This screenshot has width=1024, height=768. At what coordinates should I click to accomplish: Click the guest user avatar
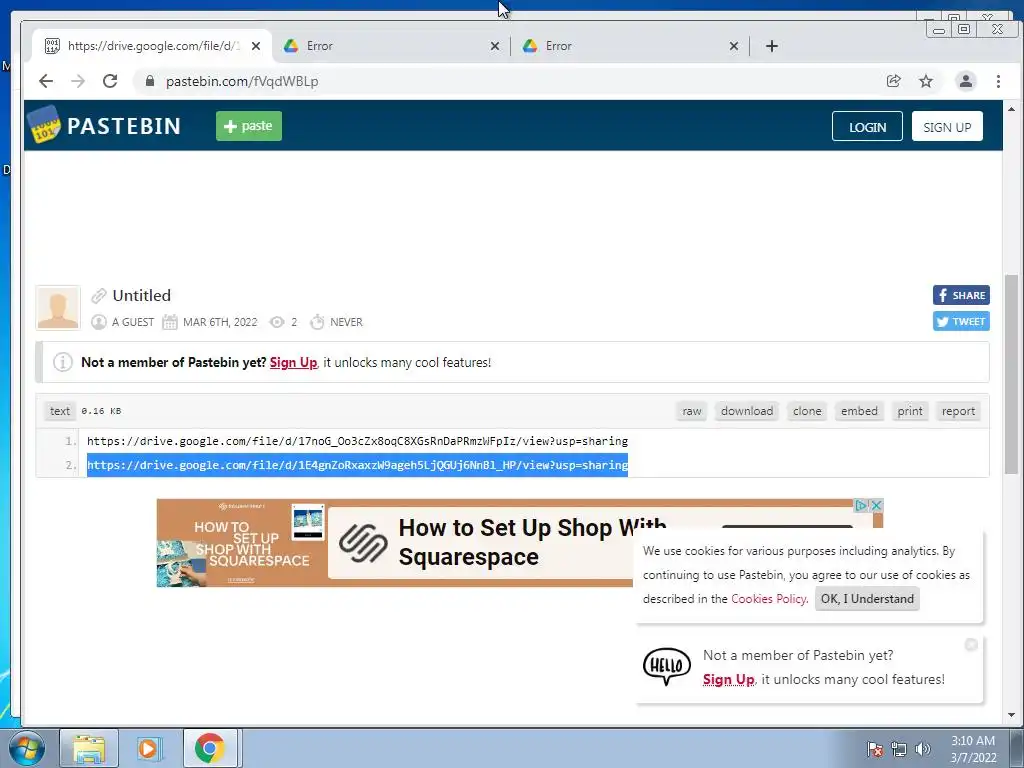[58, 308]
